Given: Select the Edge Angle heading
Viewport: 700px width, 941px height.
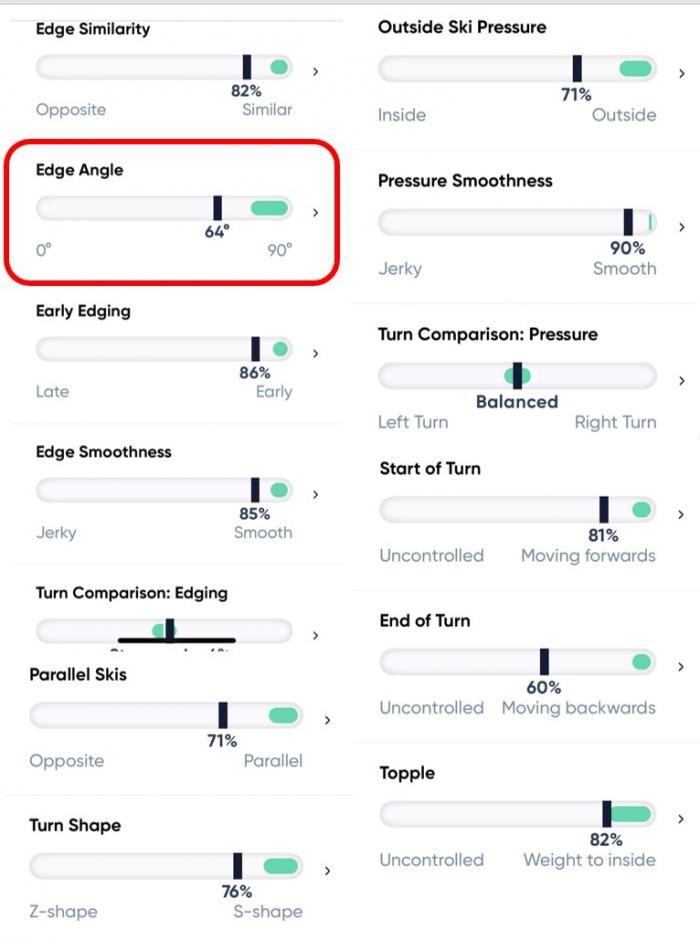Looking at the screenshot, I should click(x=79, y=170).
